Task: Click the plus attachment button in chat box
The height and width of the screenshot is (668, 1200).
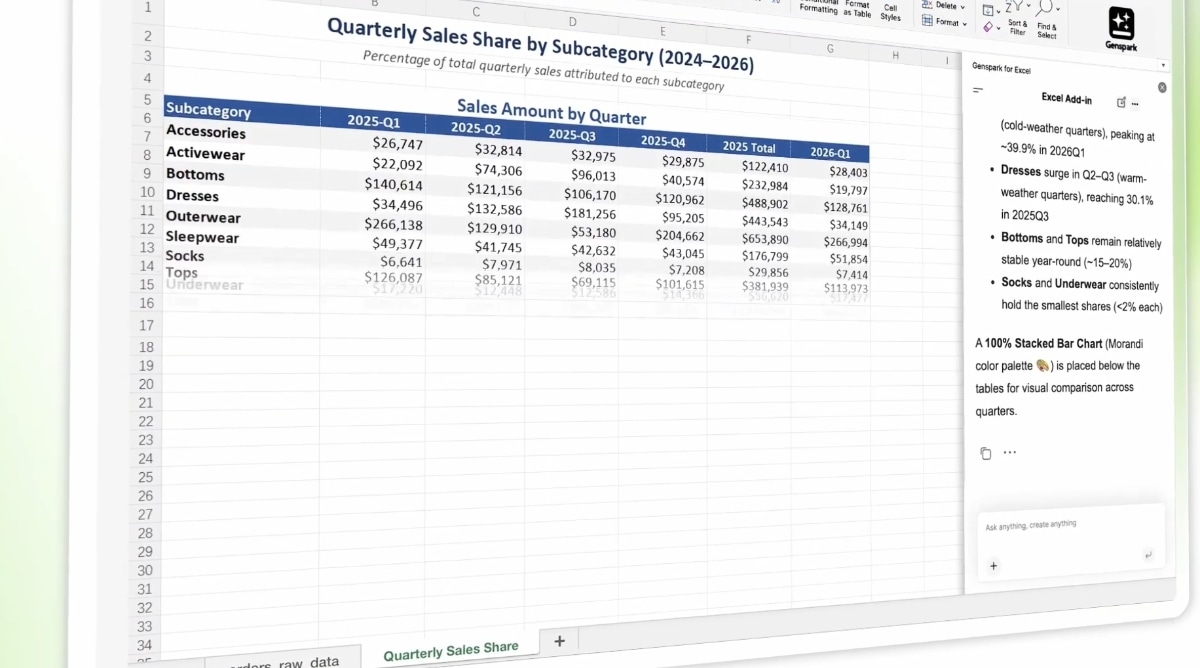Action: (993, 566)
